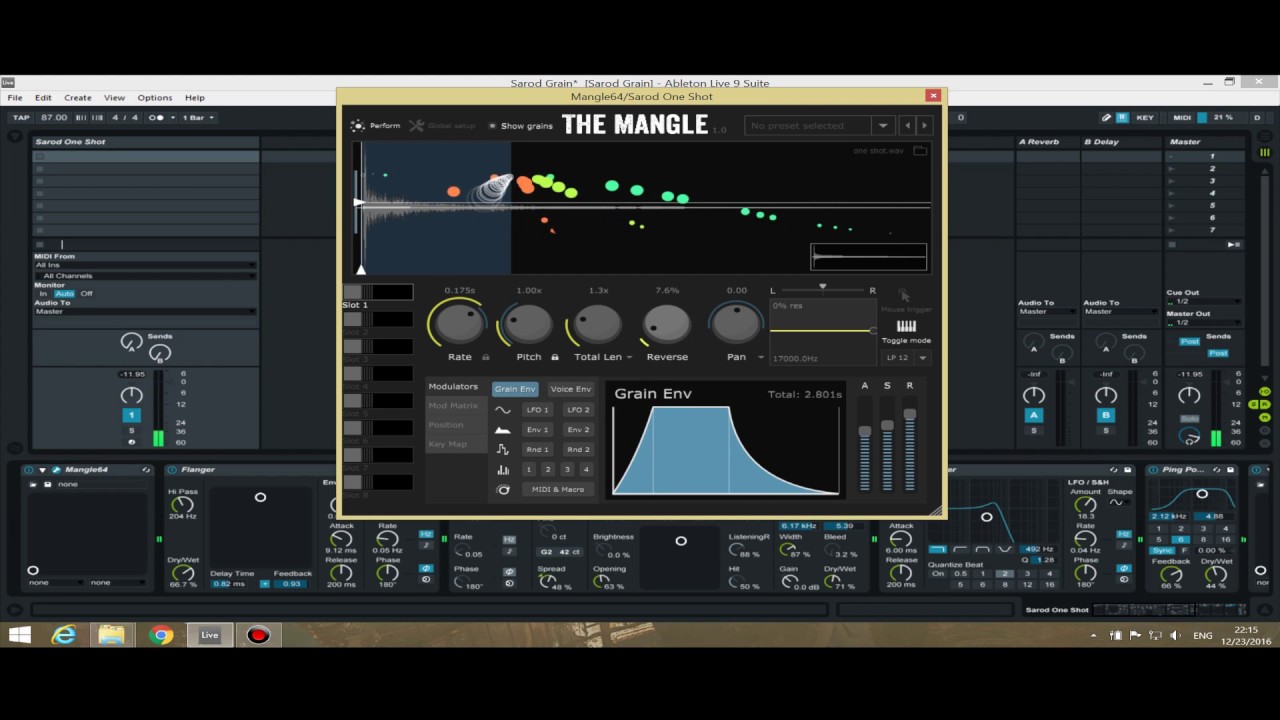Select Rnd 2 modulator
Viewport: 1280px width, 720px height.
[578, 450]
